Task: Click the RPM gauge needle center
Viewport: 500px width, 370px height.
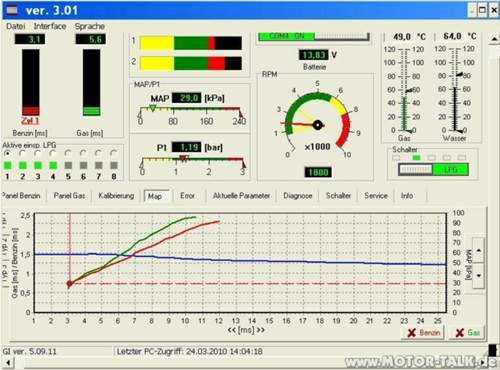Action: coord(318,125)
